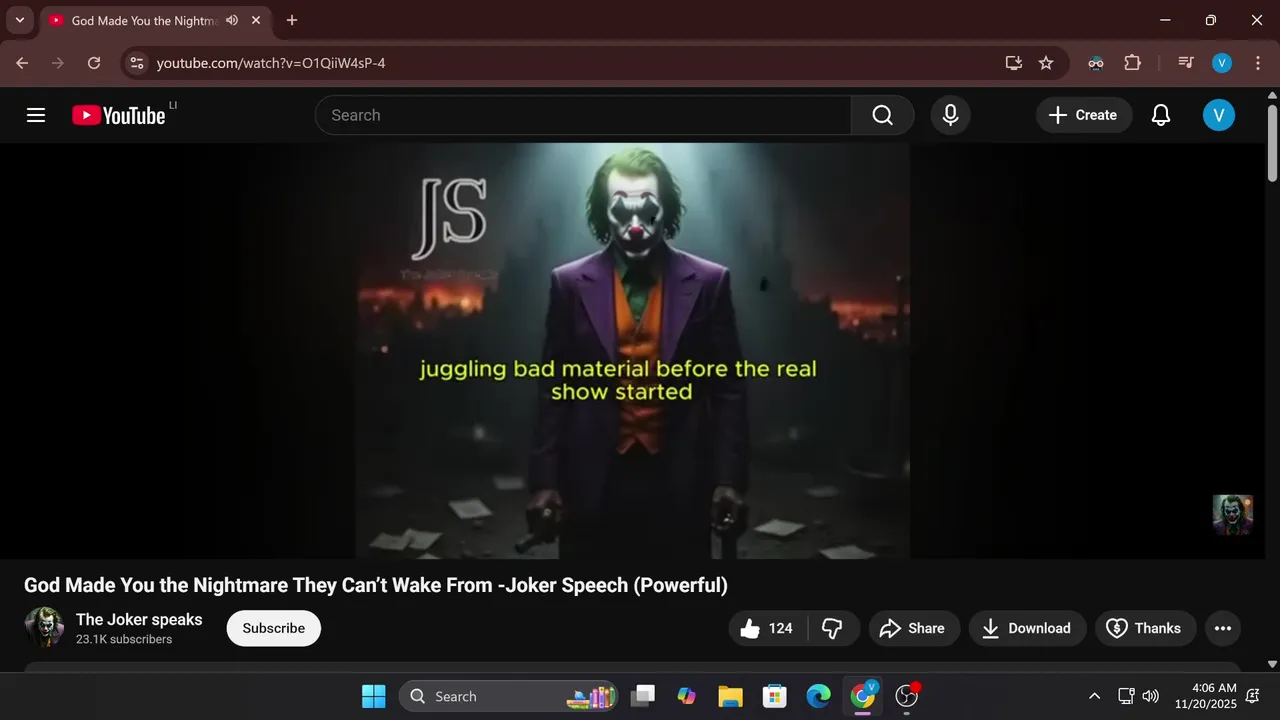Install app icon in address bar
1280x720 pixels.
(1013, 63)
